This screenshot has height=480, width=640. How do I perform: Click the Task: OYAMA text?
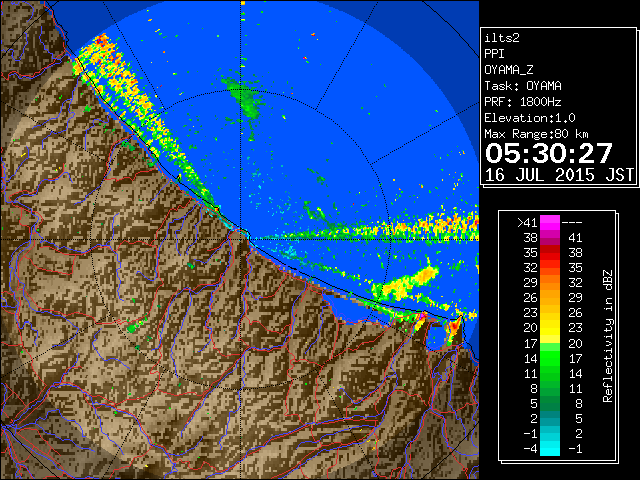[x=523, y=86]
